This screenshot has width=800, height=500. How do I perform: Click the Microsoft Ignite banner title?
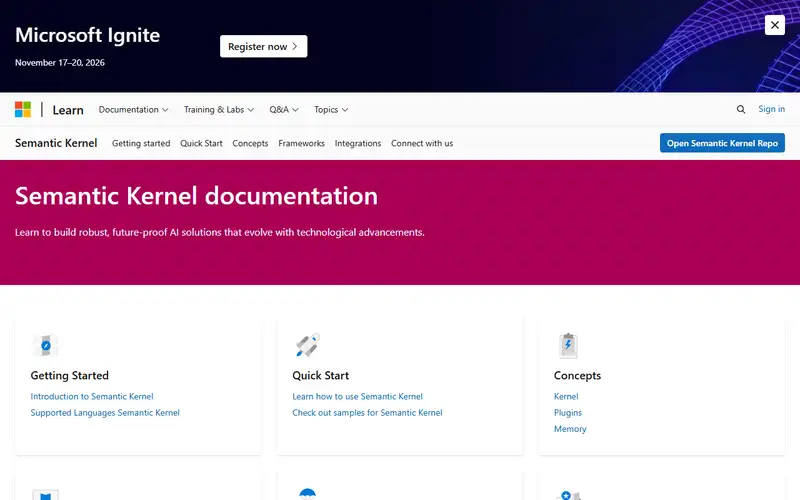pyautogui.click(x=87, y=35)
